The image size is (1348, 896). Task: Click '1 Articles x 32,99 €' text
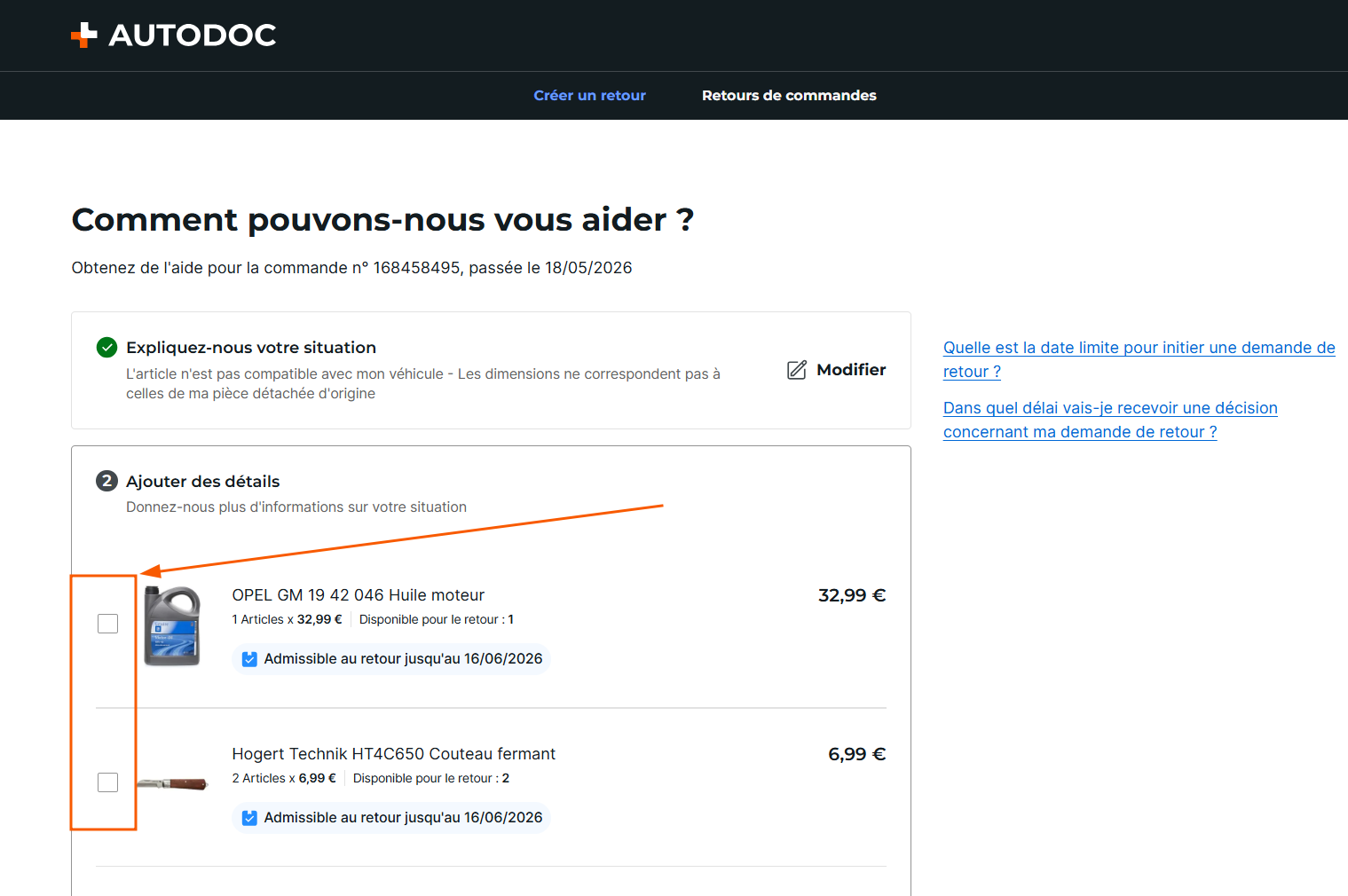(287, 619)
